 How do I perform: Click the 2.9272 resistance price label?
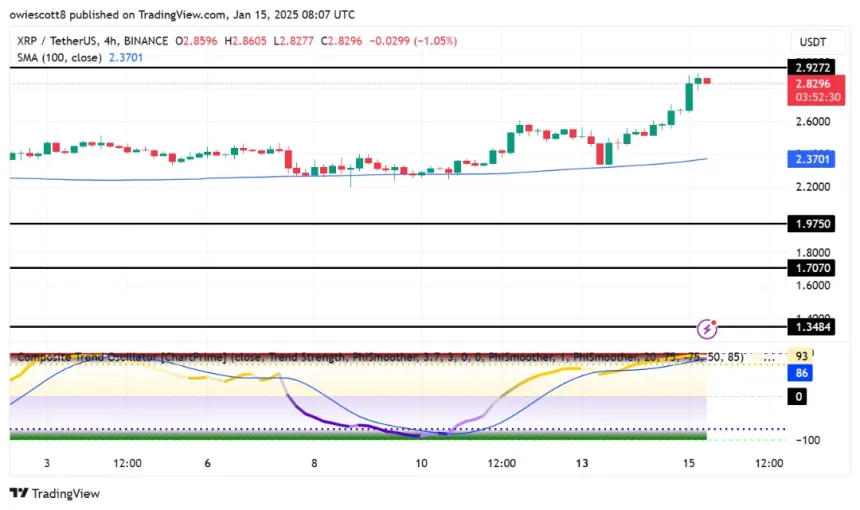(x=812, y=68)
